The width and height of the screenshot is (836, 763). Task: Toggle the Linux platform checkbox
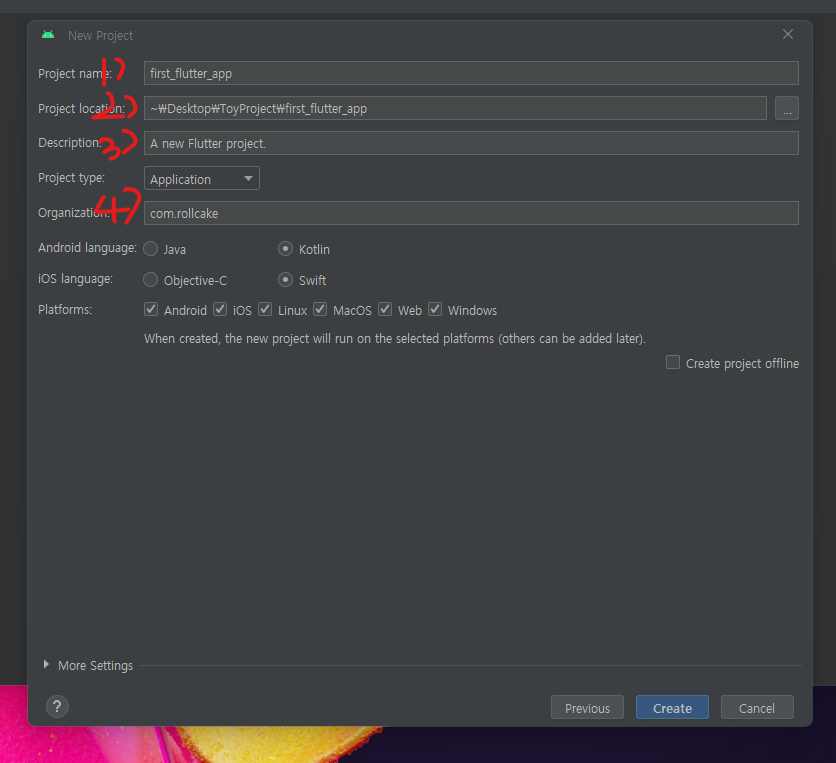tap(265, 309)
